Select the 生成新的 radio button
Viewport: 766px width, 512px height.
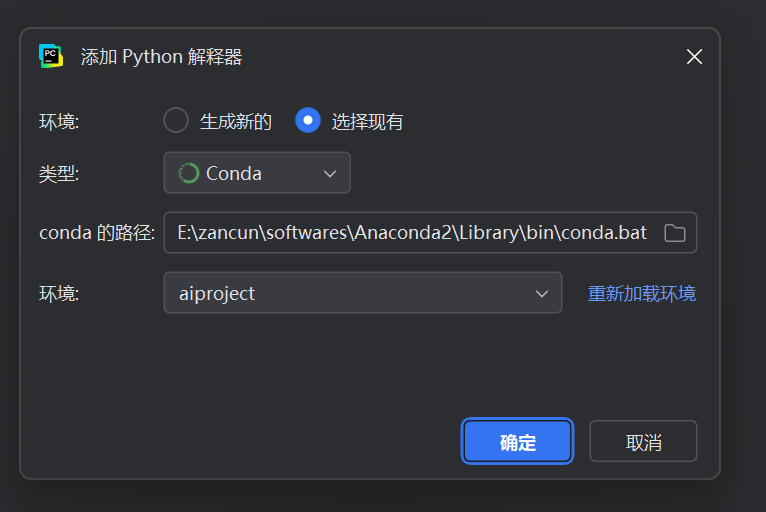[x=176, y=121]
